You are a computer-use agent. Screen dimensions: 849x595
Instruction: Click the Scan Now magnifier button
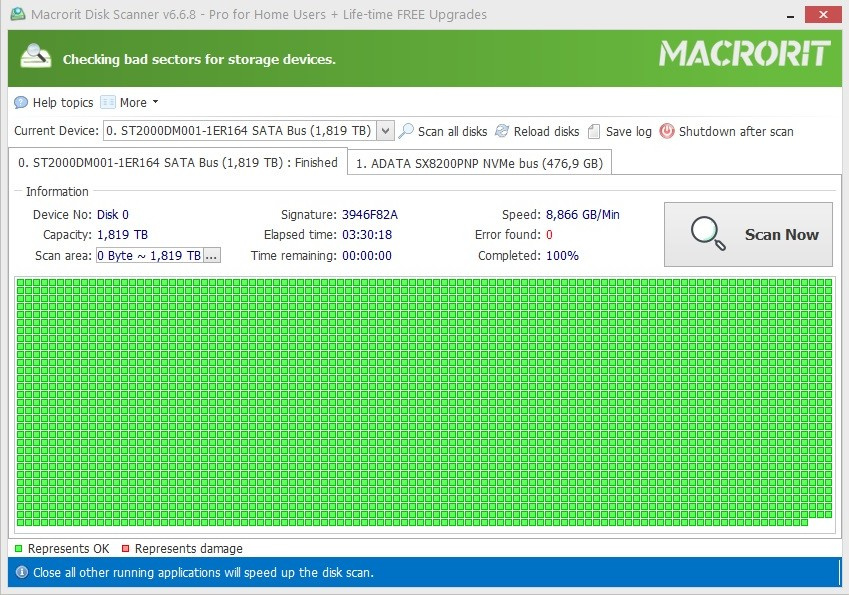point(708,233)
